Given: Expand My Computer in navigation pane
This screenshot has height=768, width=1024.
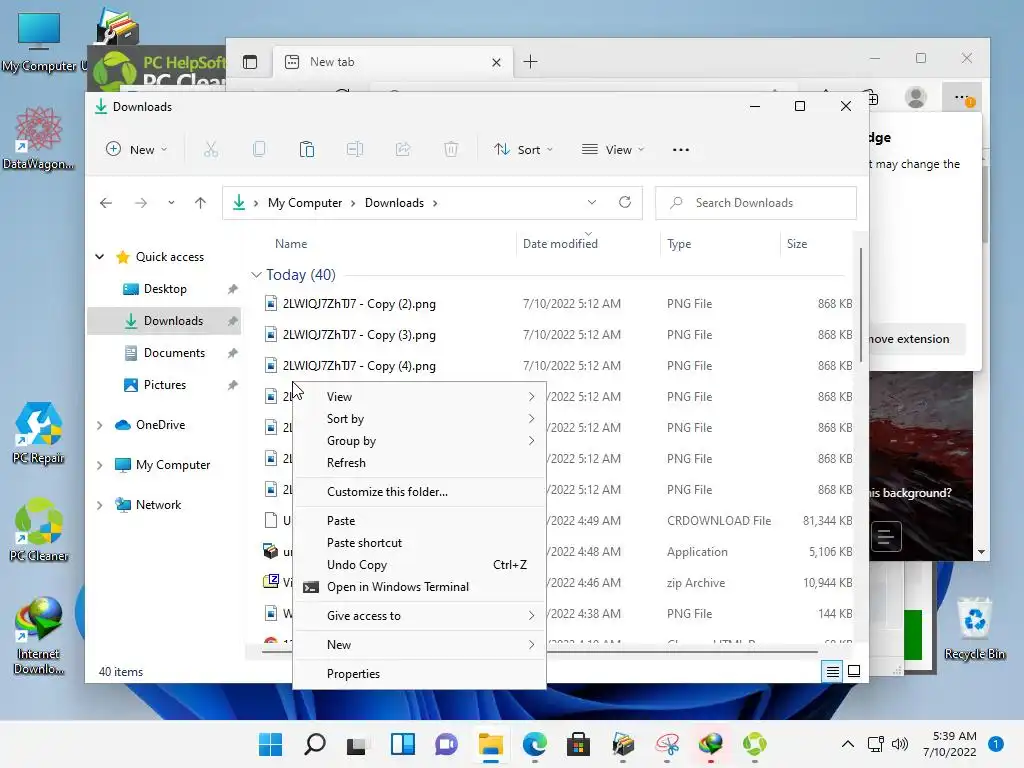Looking at the screenshot, I should point(99,465).
